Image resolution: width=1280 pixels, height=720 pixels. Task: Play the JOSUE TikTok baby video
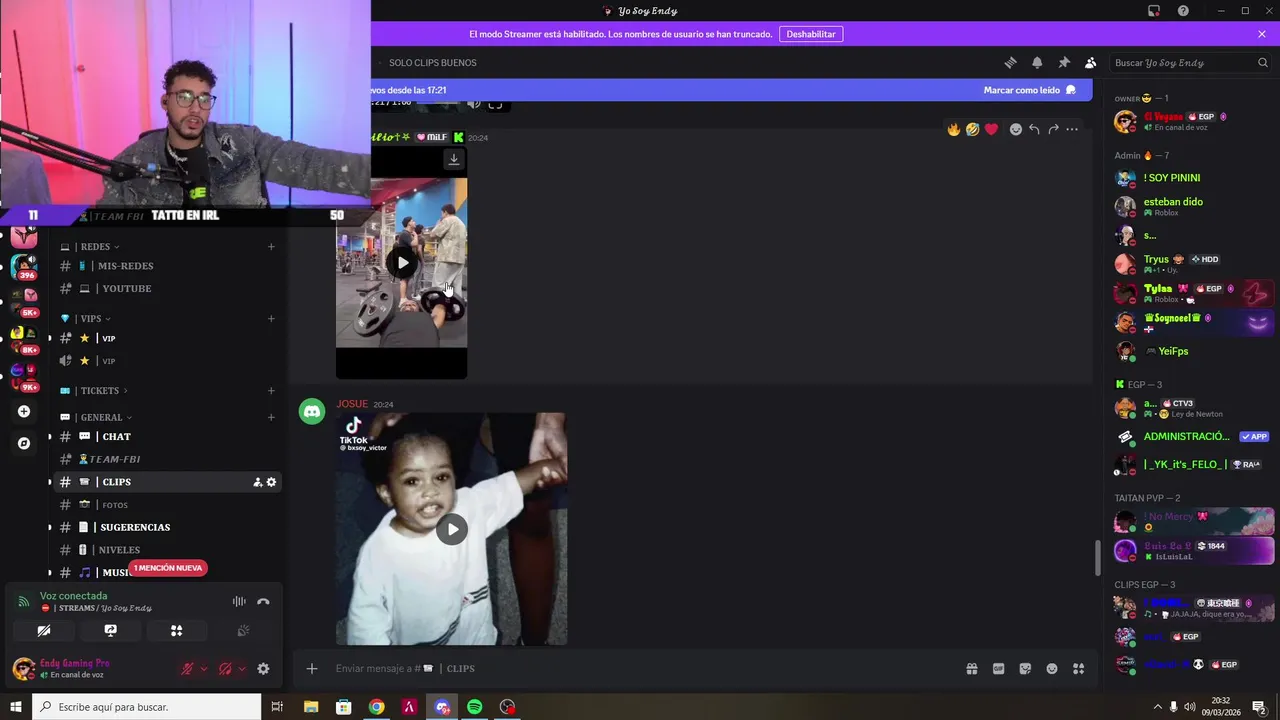tap(452, 529)
